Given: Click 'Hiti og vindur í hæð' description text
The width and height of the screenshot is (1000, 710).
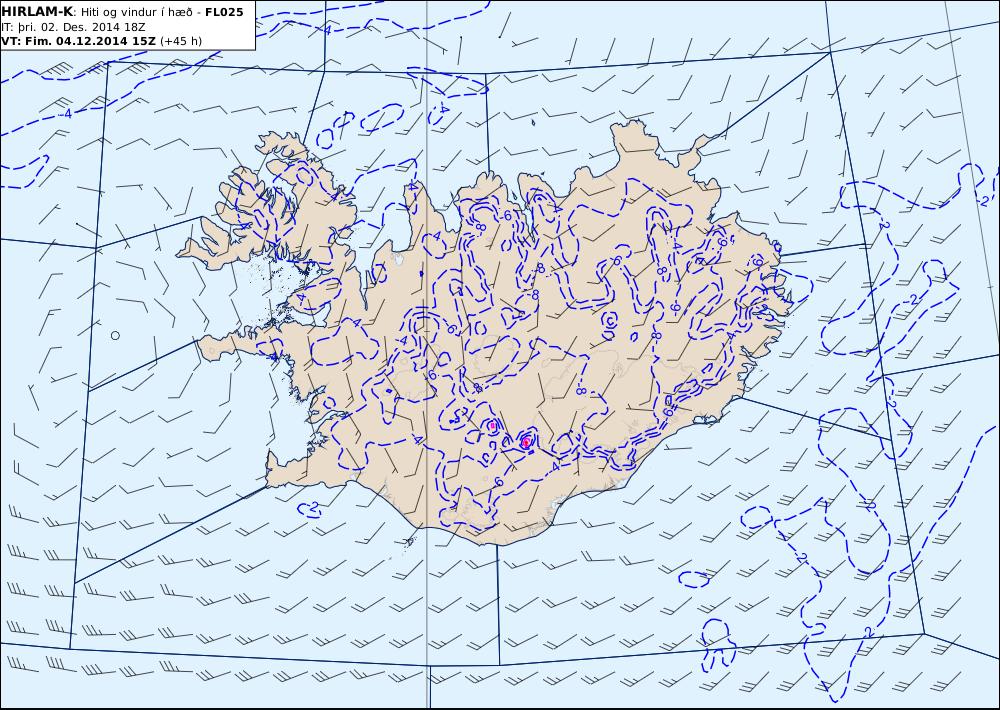Looking at the screenshot, I should pos(135,12).
